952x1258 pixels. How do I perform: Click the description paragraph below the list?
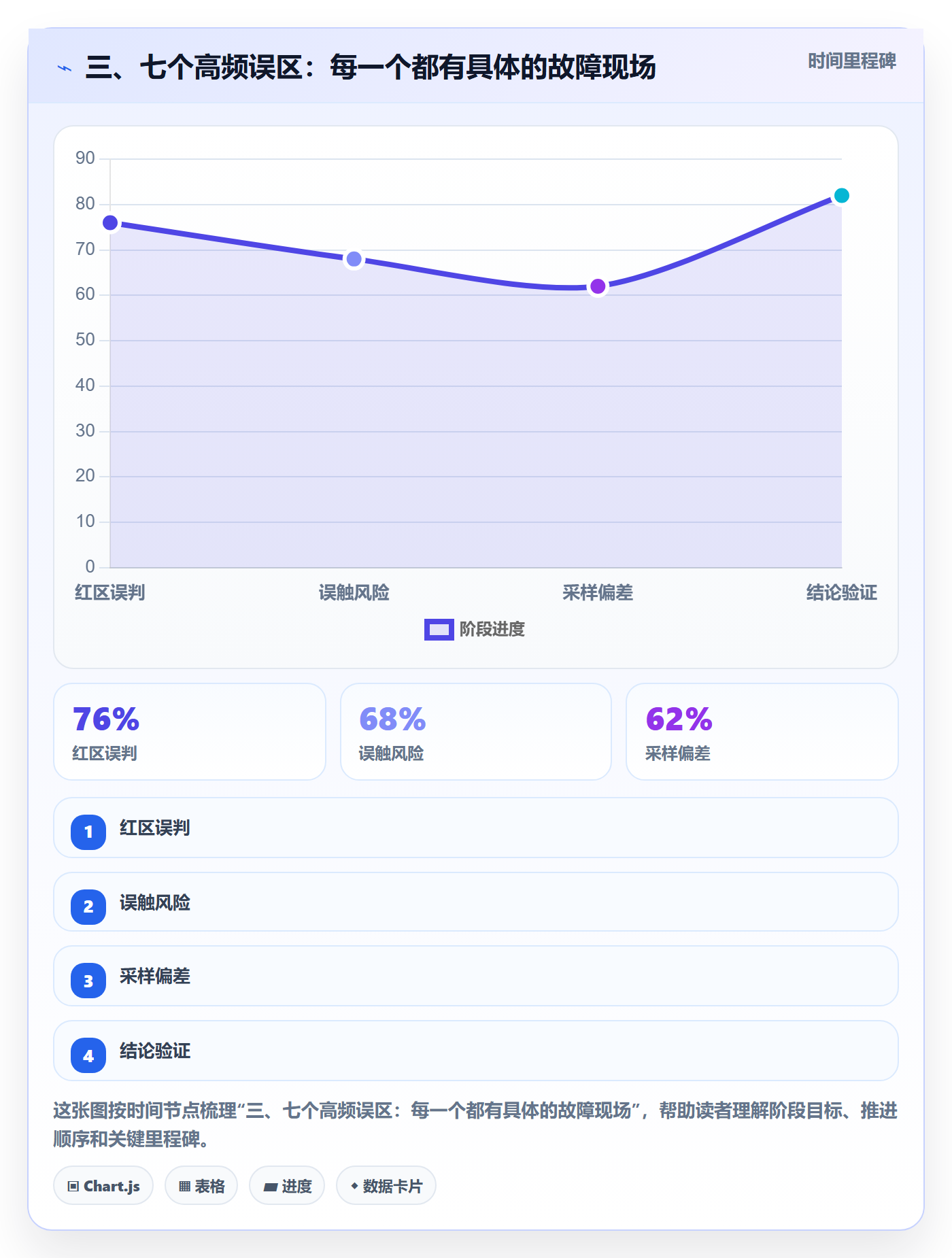click(476, 1125)
